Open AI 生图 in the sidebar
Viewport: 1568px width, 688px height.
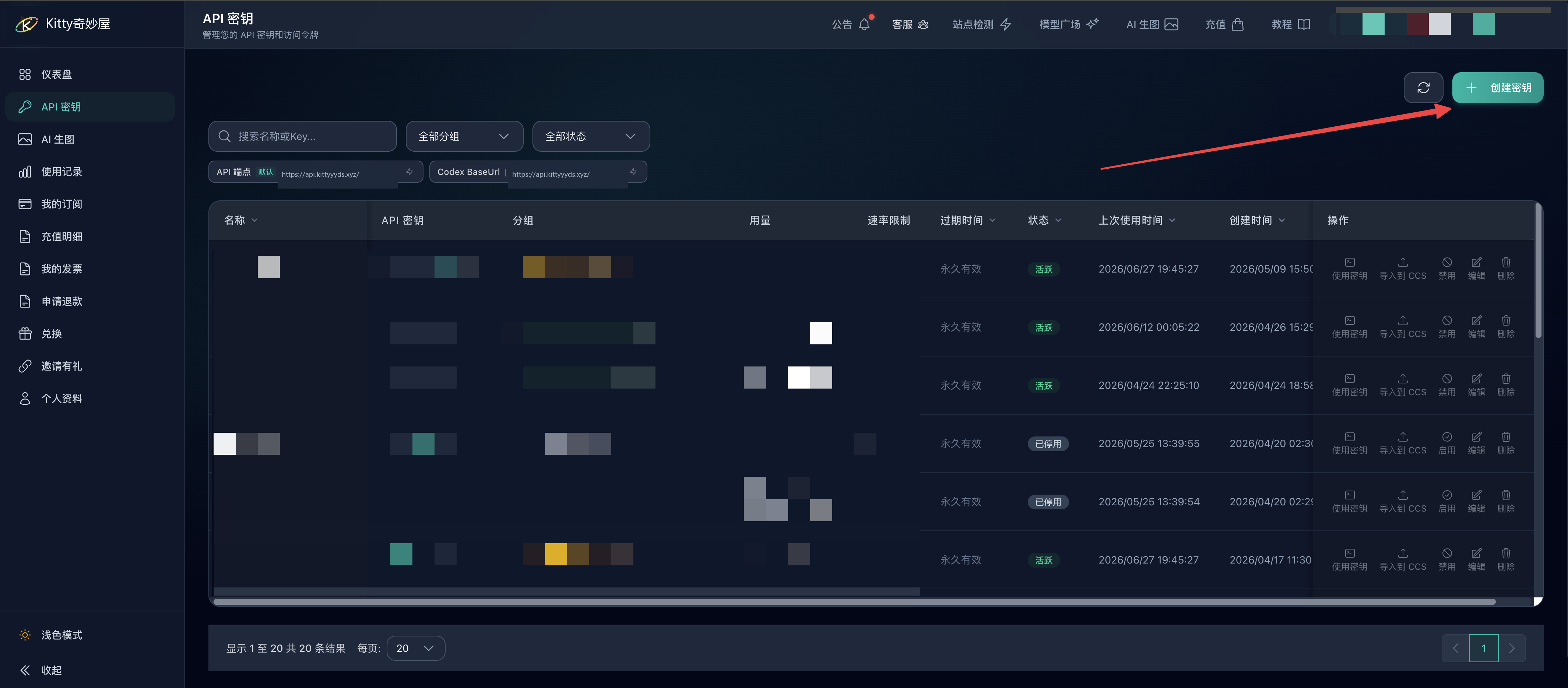click(x=90, y=140)
